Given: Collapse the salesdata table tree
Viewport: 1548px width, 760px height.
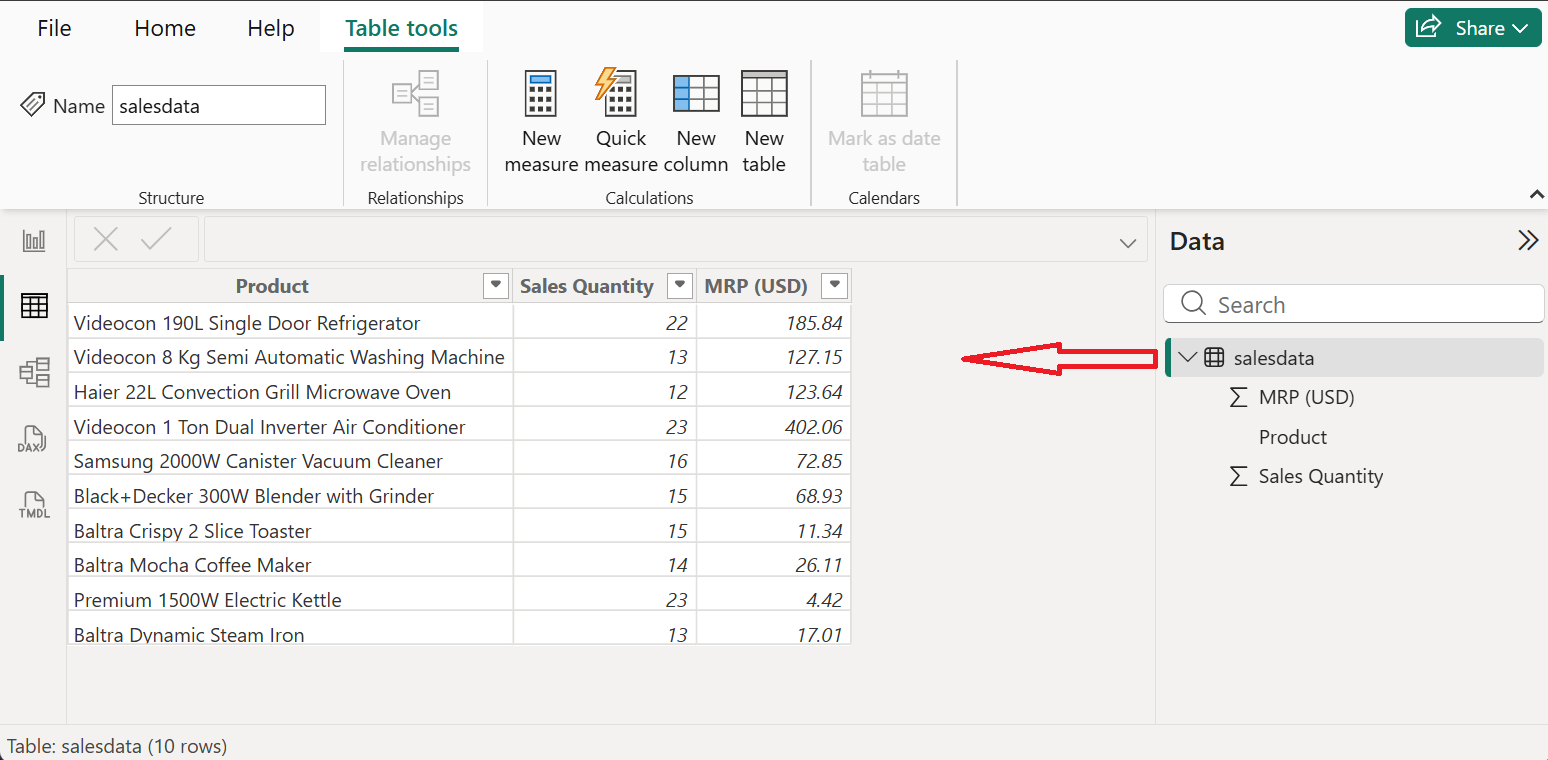Looking at the screenshot, I should point(1188,357).
